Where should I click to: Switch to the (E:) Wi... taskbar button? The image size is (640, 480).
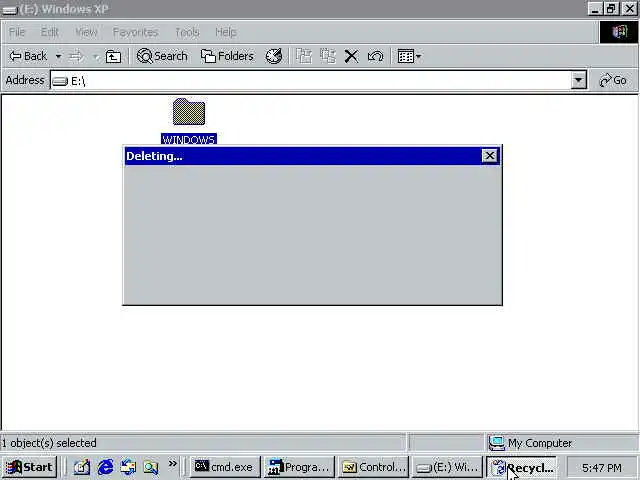[447, 467]
